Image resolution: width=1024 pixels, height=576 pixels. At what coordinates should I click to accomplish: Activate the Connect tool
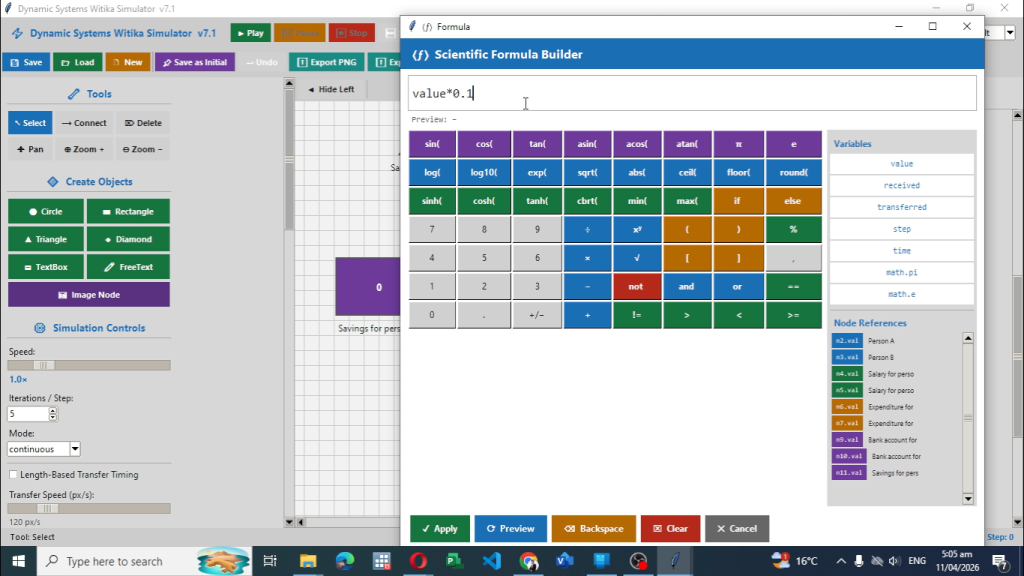pos(84,123)
